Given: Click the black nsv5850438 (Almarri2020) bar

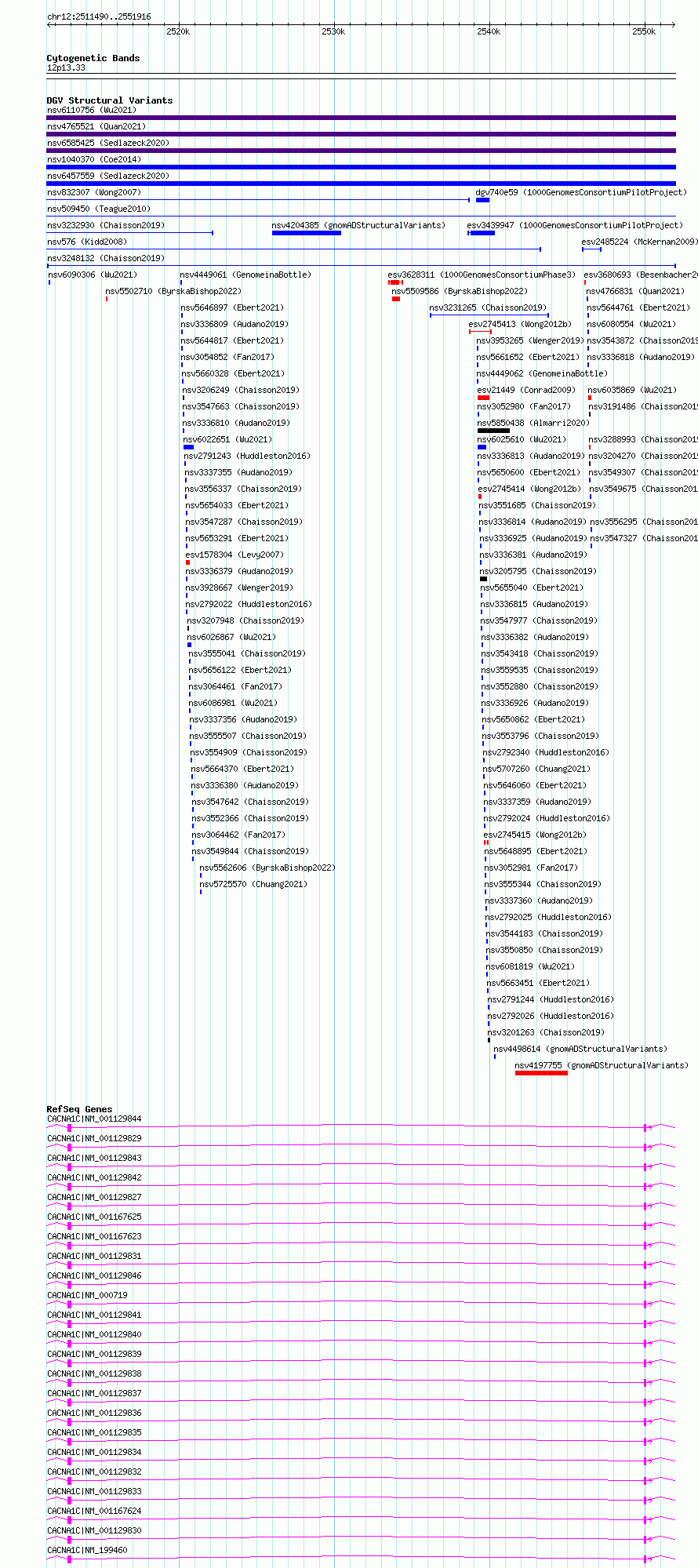Looking at the screenshot, I should [493, 431].
